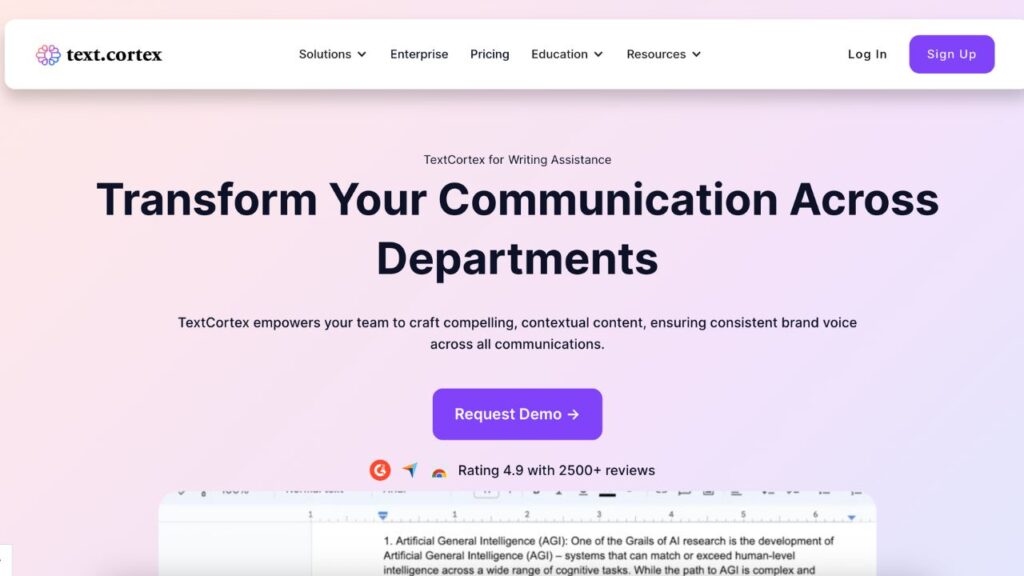Click the AGI paragraph in the document preview
1024x576 pixels.
coord(609,555)
